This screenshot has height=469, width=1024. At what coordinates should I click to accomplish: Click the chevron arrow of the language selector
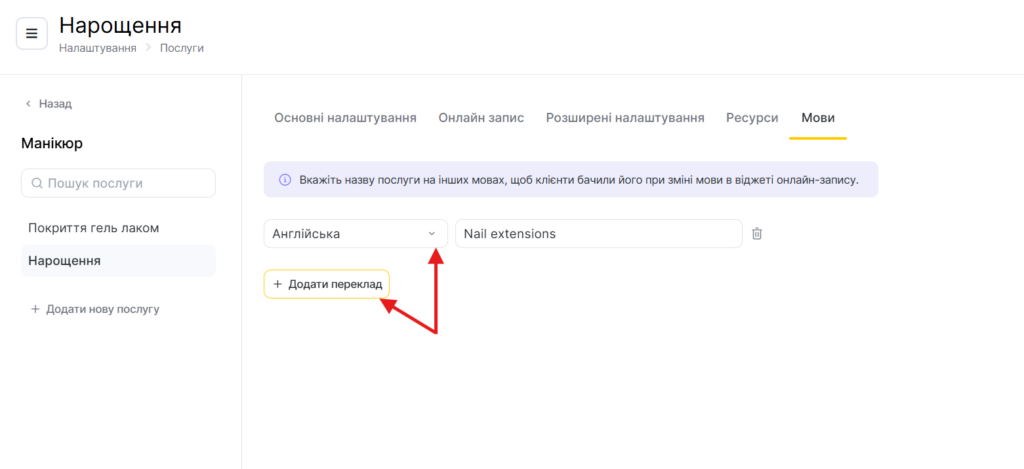pos(432,234)
